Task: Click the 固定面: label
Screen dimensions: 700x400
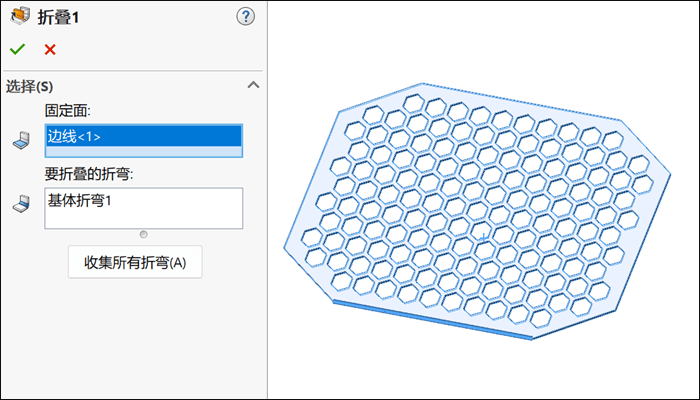Action: [67, 110]
